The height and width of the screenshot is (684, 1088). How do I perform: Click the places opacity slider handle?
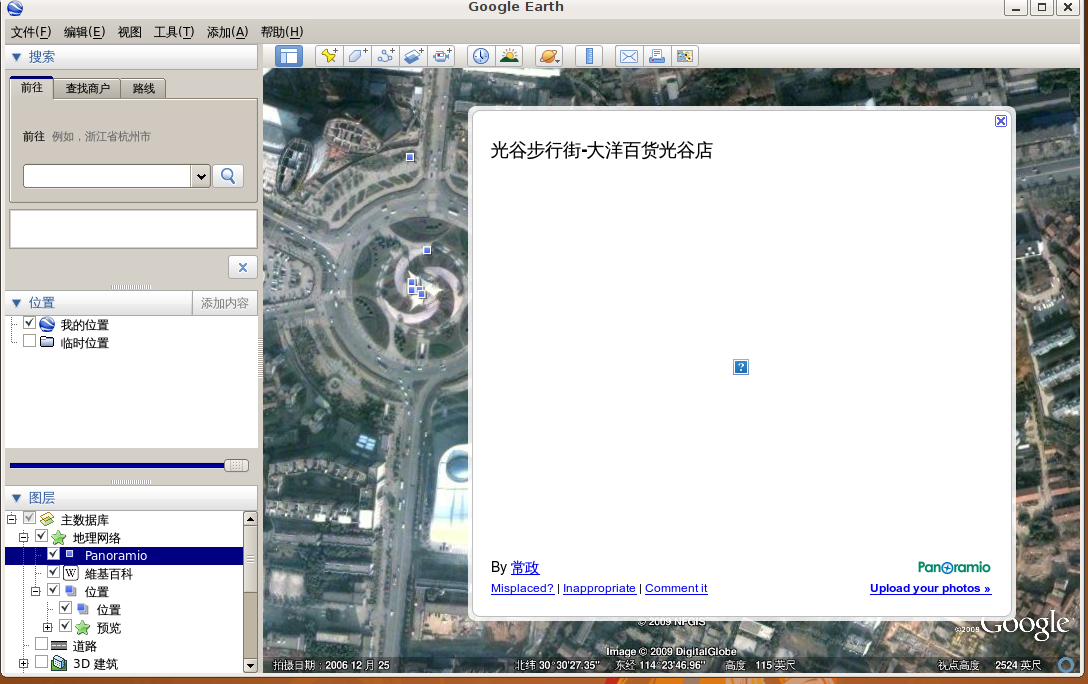tap(237, 465)
